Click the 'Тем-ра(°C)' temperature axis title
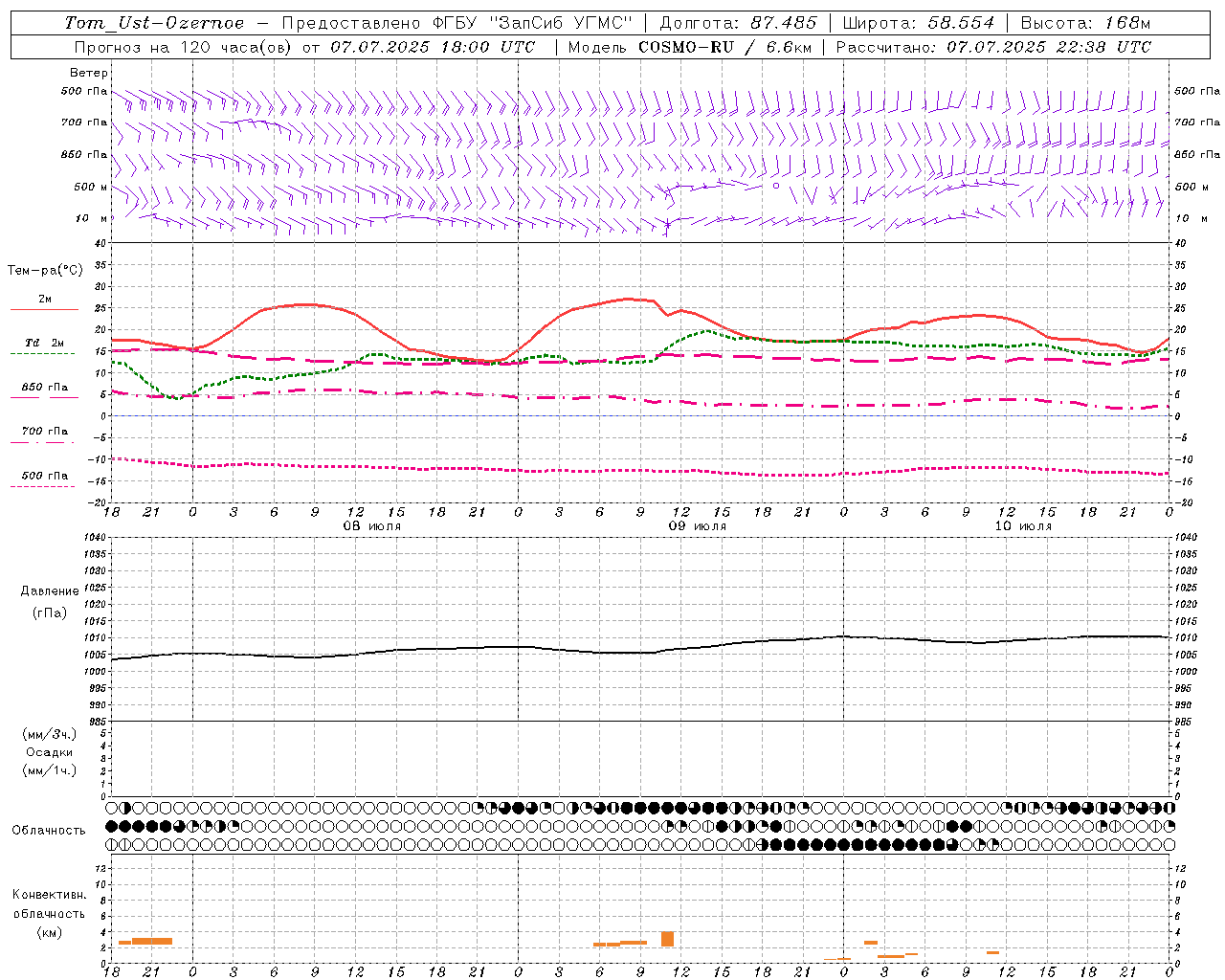1225x980 pixels. click(45, 271)
